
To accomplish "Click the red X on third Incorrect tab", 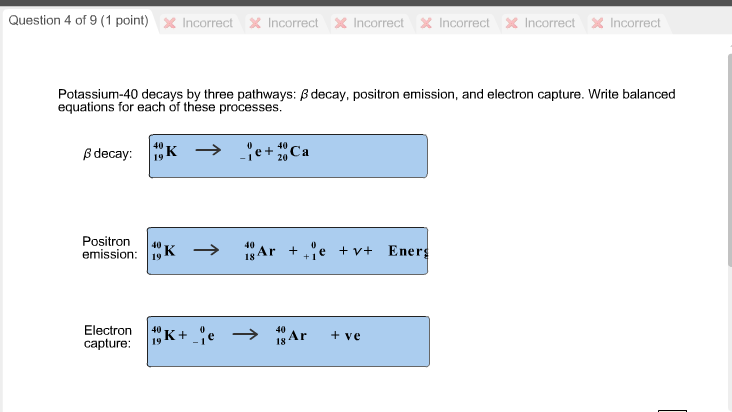I will (x=341, y=23).
